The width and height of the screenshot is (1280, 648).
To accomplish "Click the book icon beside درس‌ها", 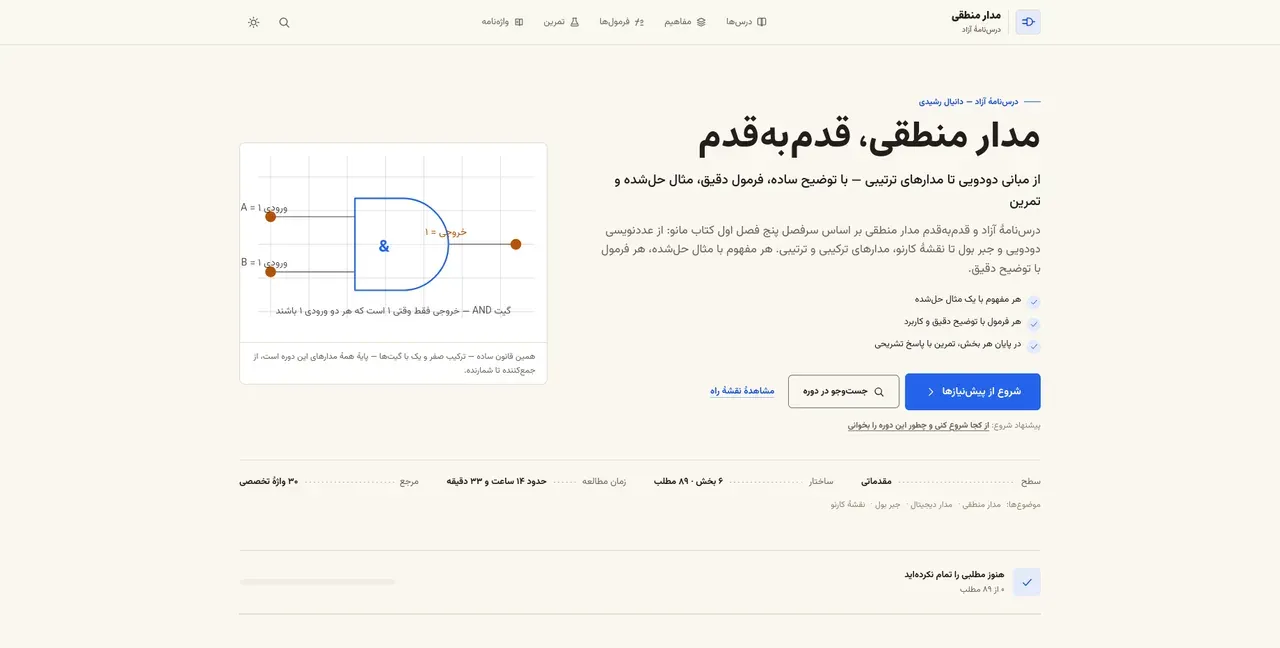I will (762, 22).
